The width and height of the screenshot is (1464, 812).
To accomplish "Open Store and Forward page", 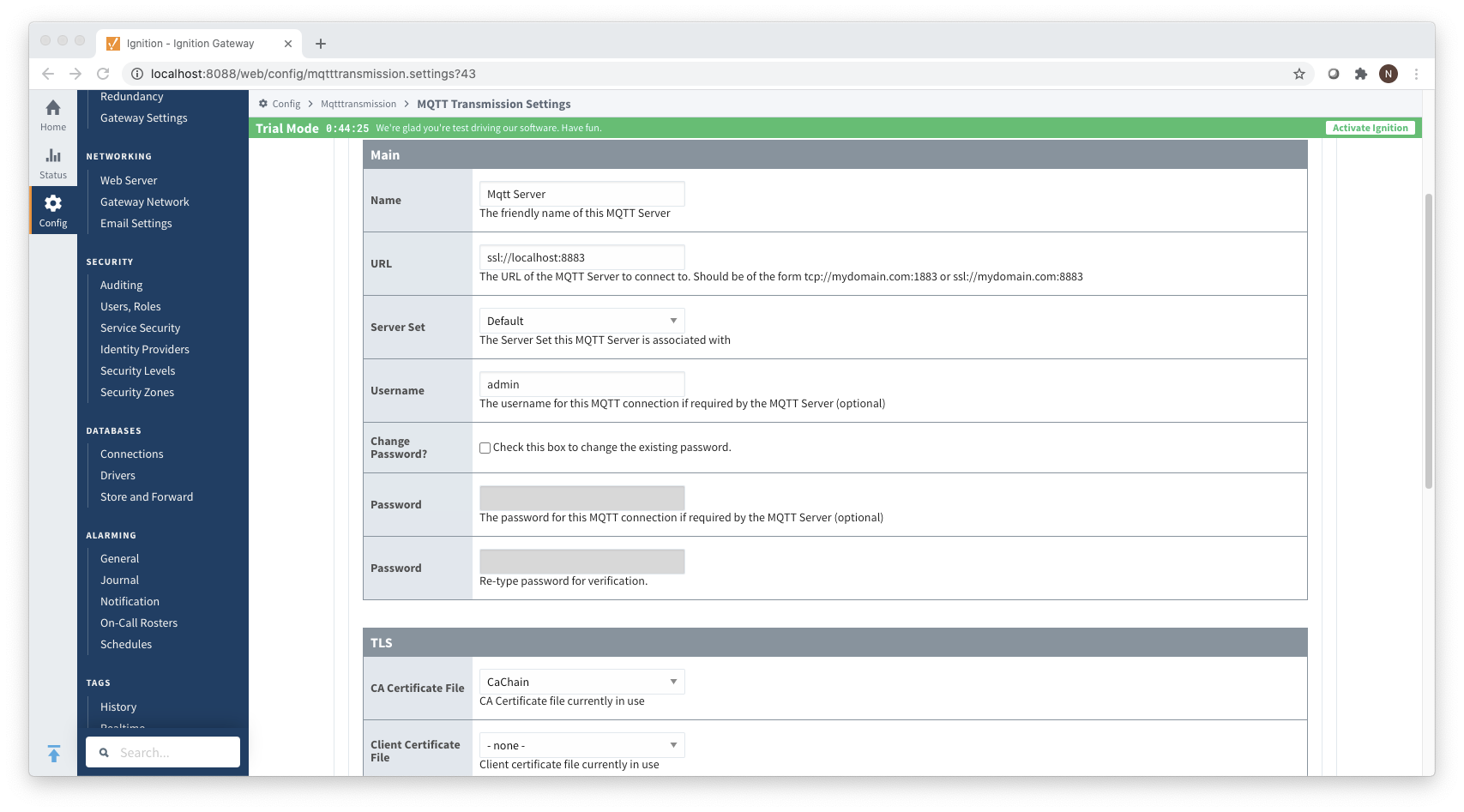I will coord(147,497).
